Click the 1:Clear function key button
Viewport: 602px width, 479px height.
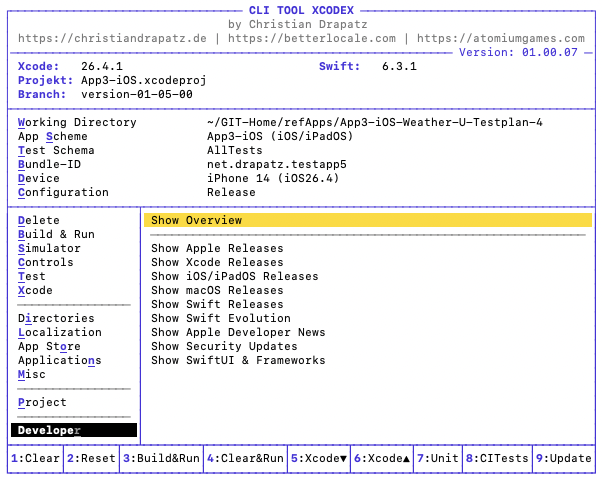click(35, 458)
